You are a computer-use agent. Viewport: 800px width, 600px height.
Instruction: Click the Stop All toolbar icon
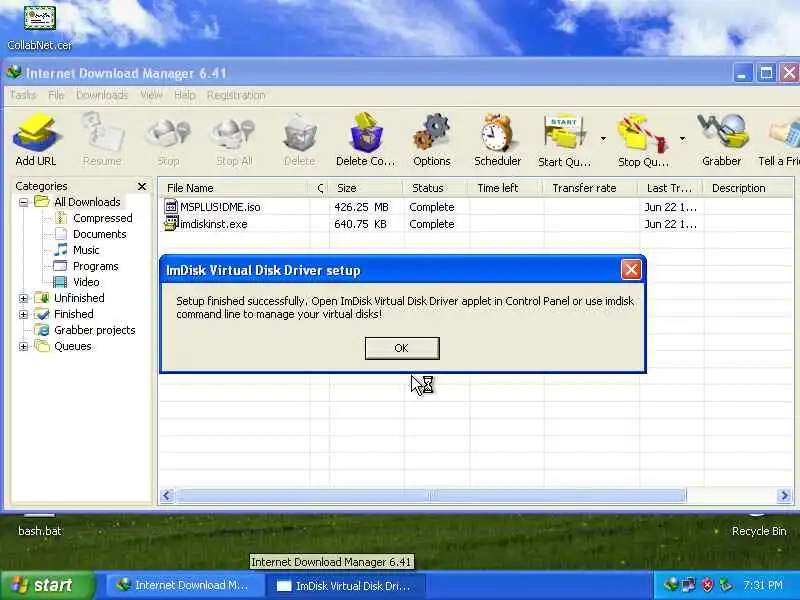[234, 139]
